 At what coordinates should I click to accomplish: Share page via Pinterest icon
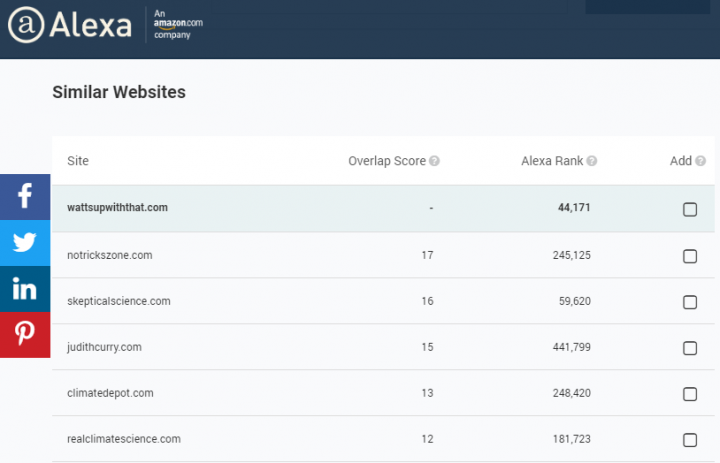pos(25,335)
